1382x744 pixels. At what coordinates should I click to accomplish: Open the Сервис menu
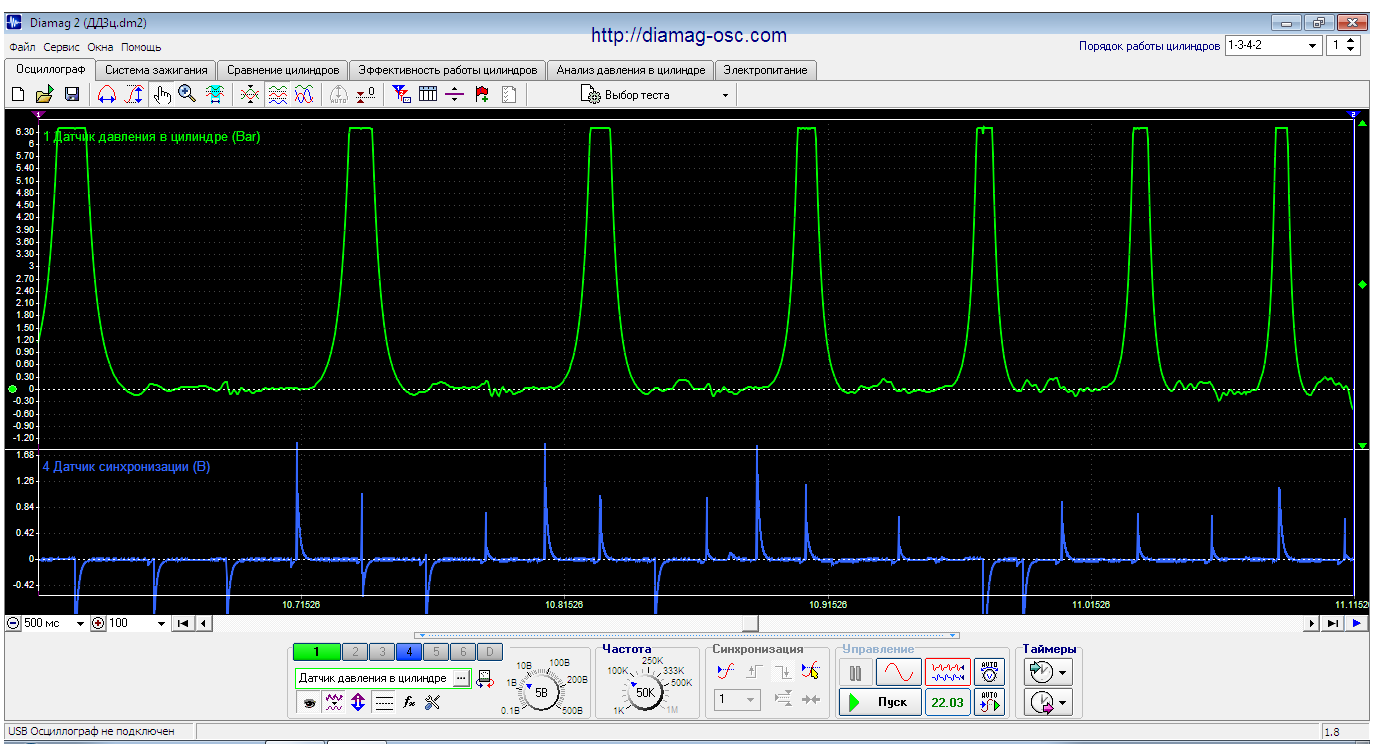click(x=62, y=47)
